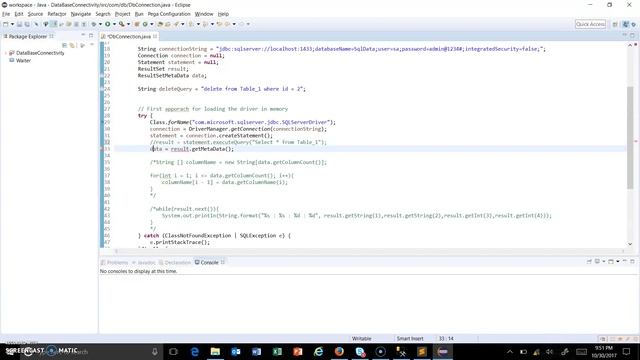Click the New Java Package icon
Image resolution: width=640 pixels, height=360 pixels.
click(138, 24)
